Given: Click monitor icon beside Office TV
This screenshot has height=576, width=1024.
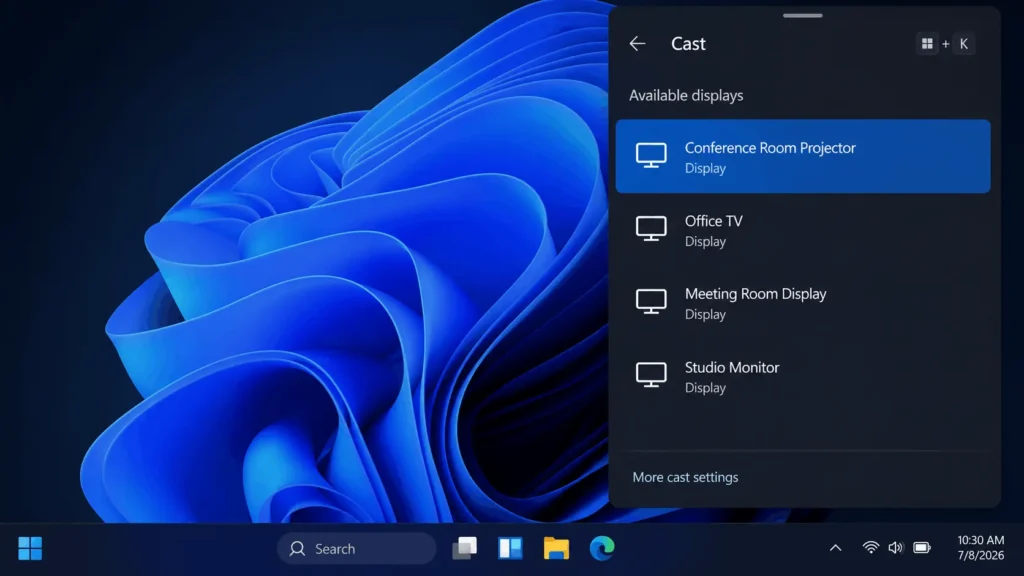Looking at the screenshot, I should (651, 229).
